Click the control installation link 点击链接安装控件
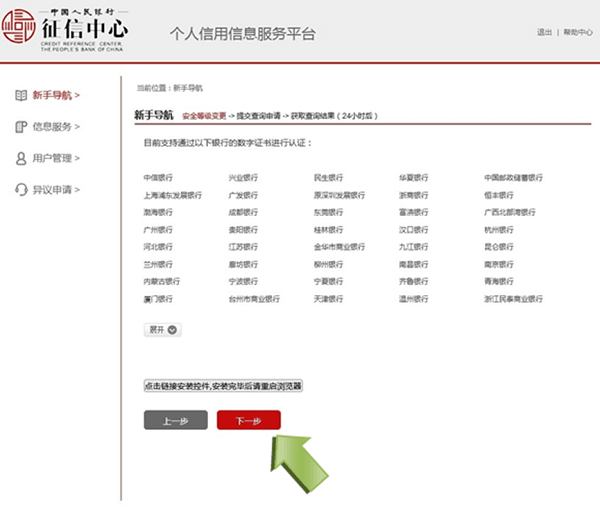This screenshot has width=600, height=513. tap(223, 386)
